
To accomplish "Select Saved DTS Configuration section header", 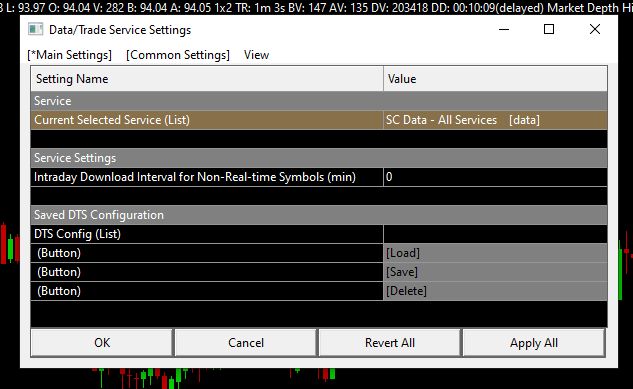I will coord(319,215).
